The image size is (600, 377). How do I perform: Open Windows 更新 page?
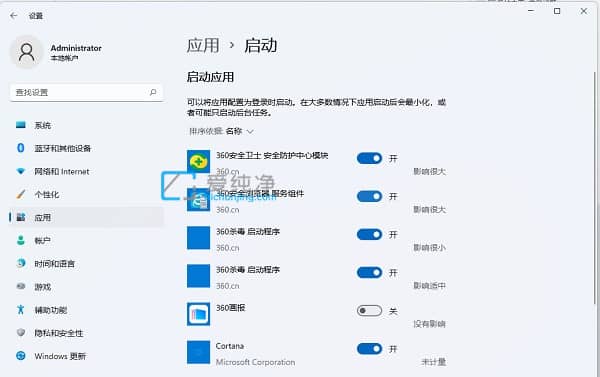point(86,356)
